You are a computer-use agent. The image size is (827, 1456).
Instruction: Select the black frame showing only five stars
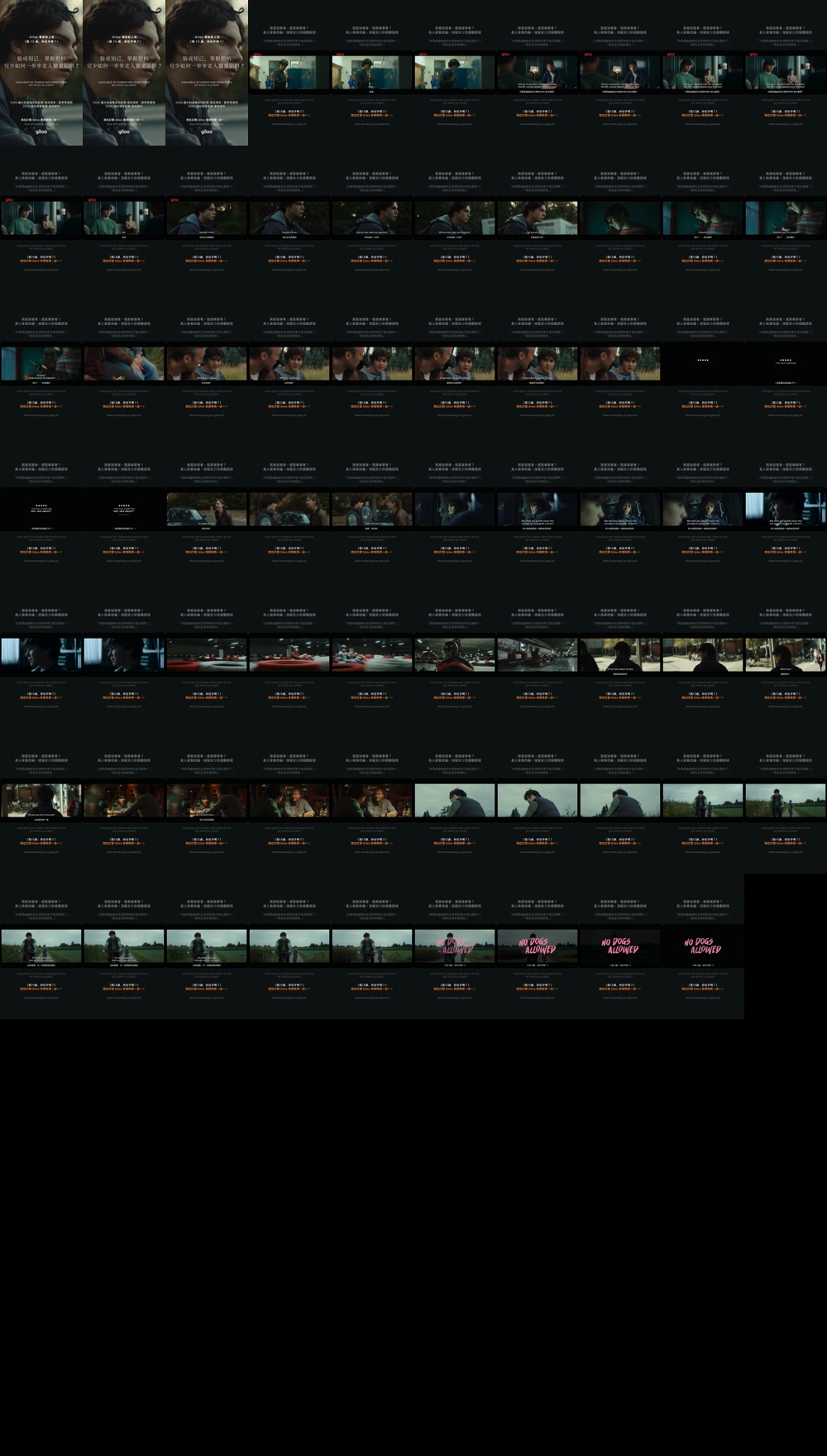click(x=703, y=364)
